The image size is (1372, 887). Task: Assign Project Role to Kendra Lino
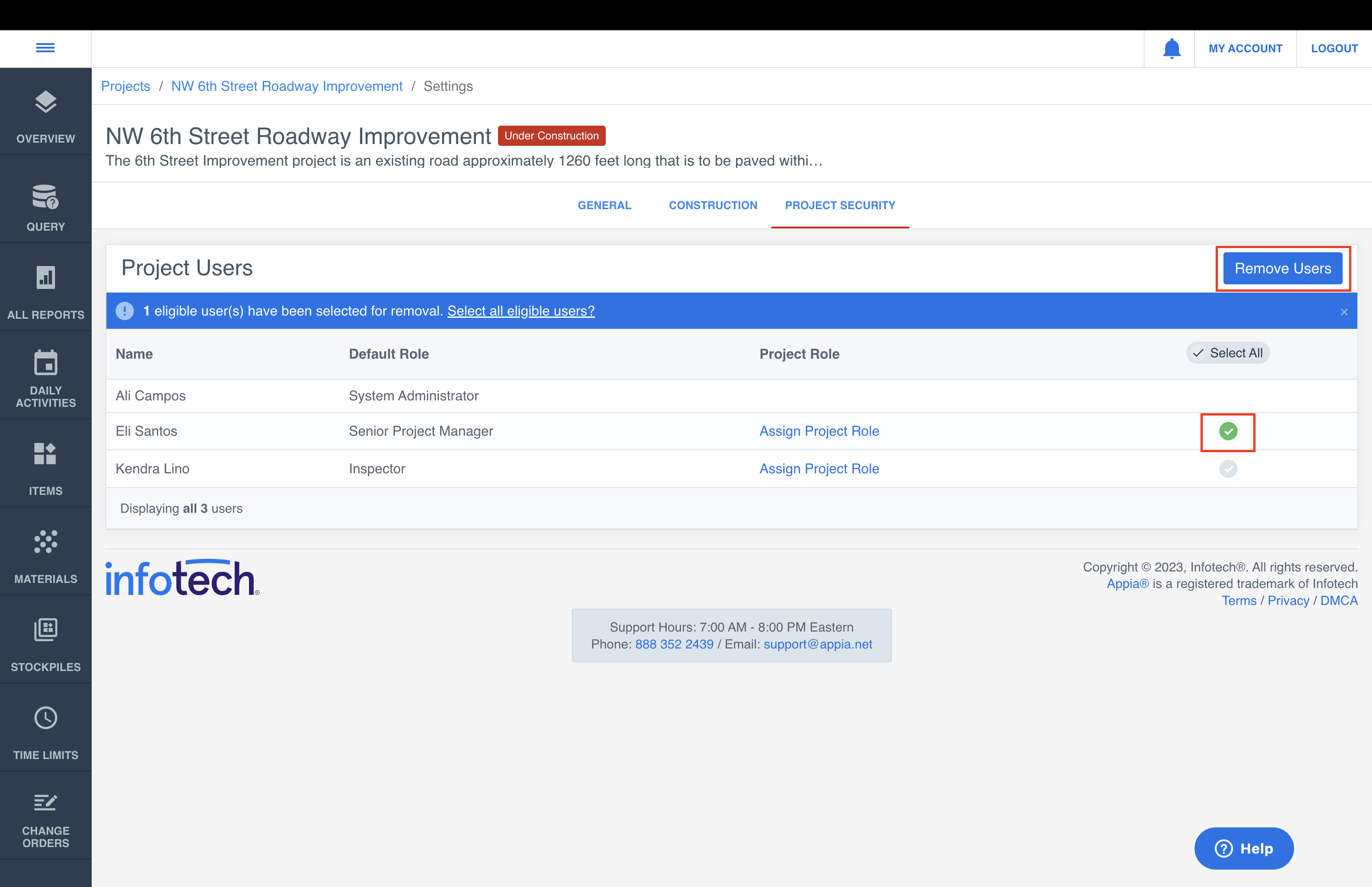pyautogui.click(x=819, y=468)
